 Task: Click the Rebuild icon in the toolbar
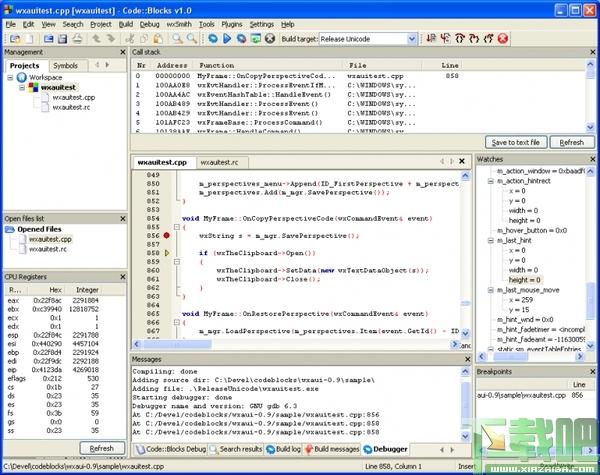(256, 39)
